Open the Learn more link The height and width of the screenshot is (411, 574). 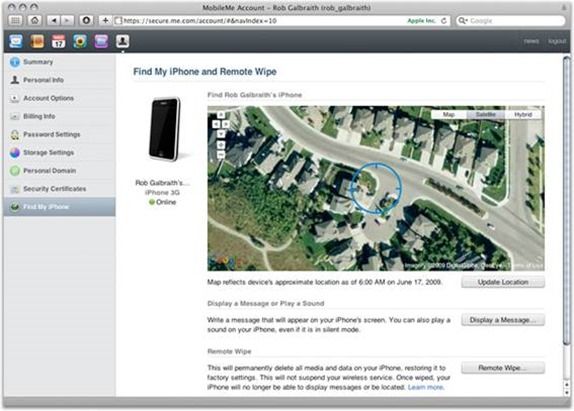pyautogui.click(x=425, y=387)
